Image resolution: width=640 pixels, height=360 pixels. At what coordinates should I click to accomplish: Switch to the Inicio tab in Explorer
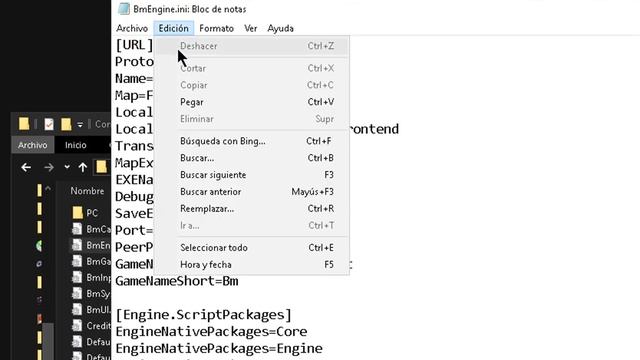tap(76, 145)
